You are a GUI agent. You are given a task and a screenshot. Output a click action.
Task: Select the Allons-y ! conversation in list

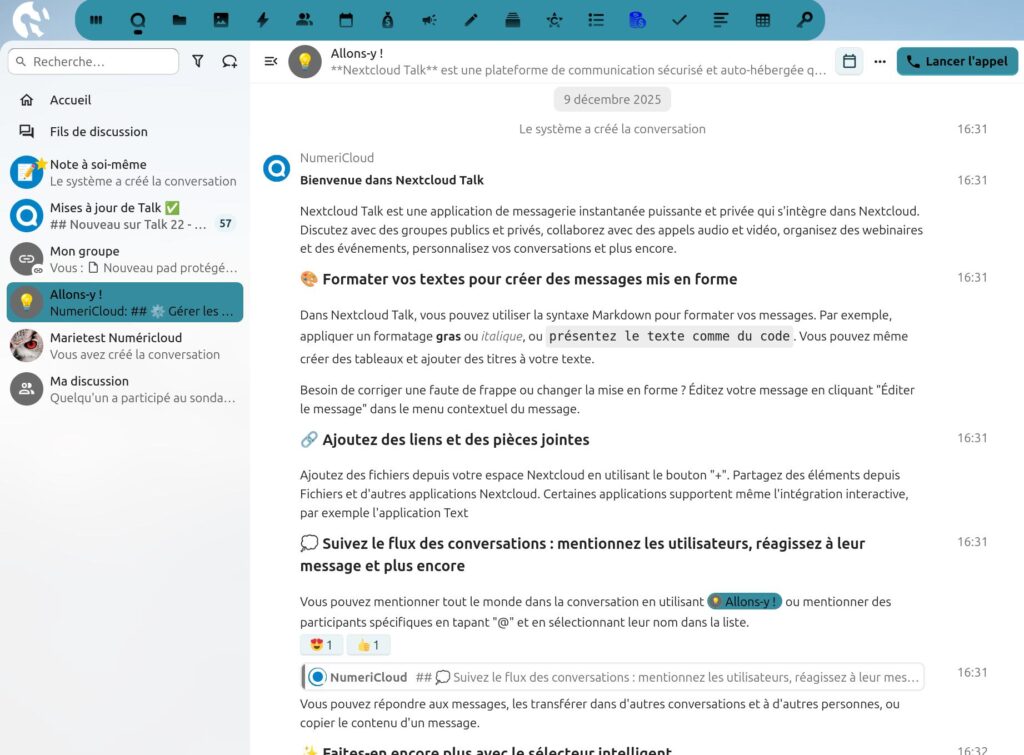click(x=125, y=302)
